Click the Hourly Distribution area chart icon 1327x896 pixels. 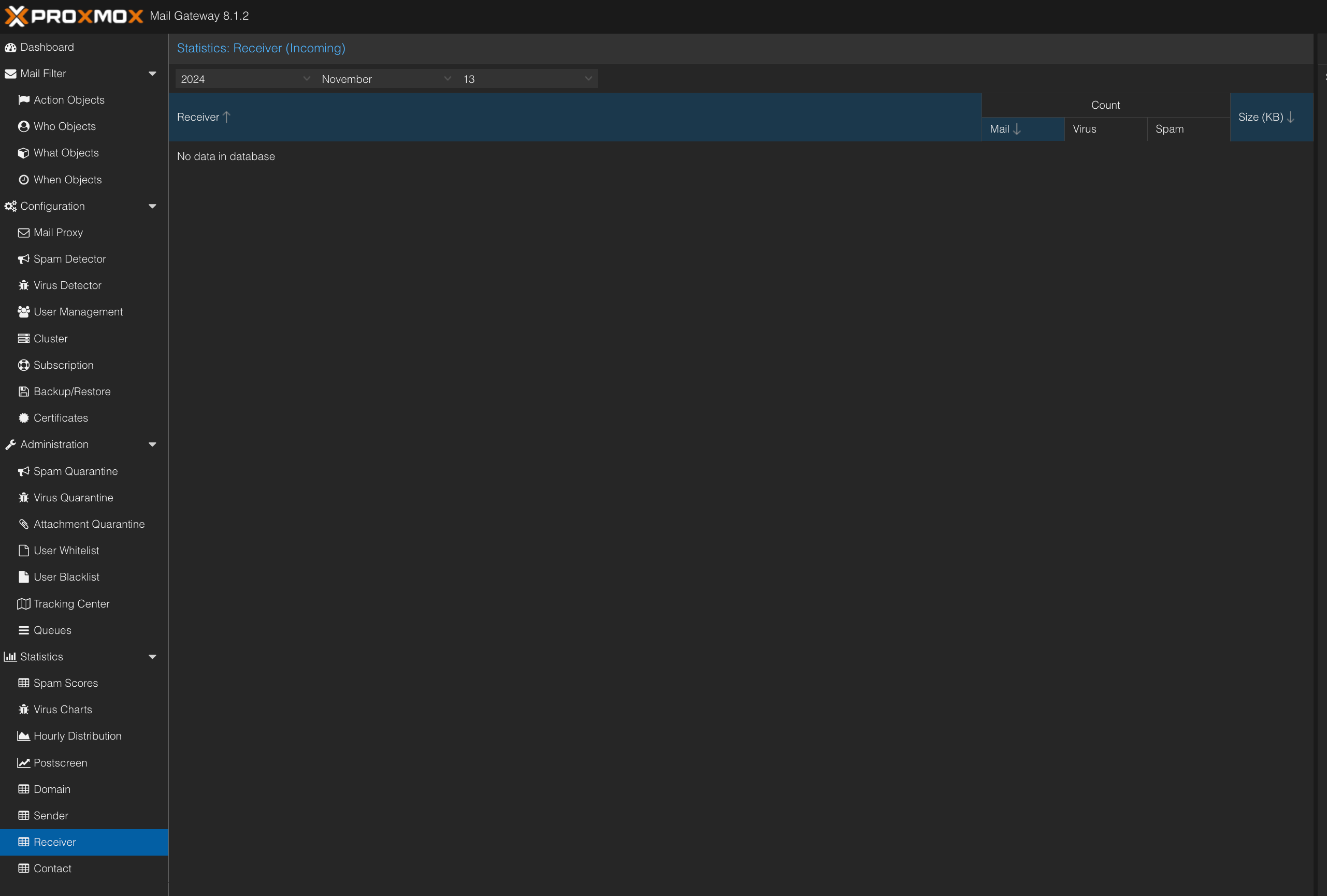[x=23, y=736]
